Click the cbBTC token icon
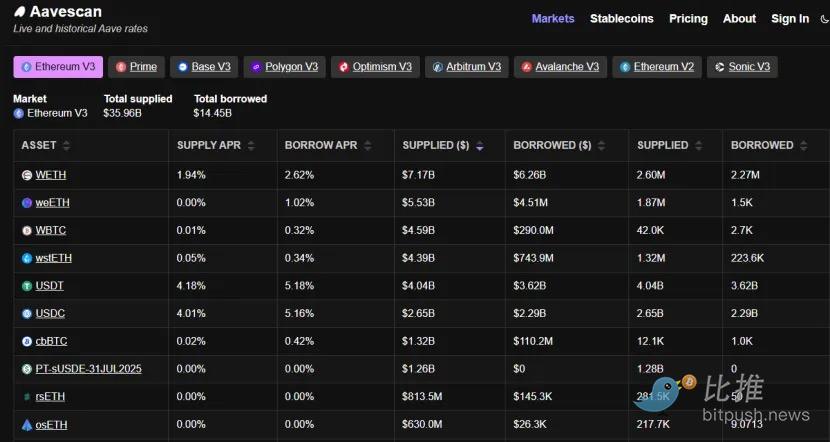 click(27, 341)
